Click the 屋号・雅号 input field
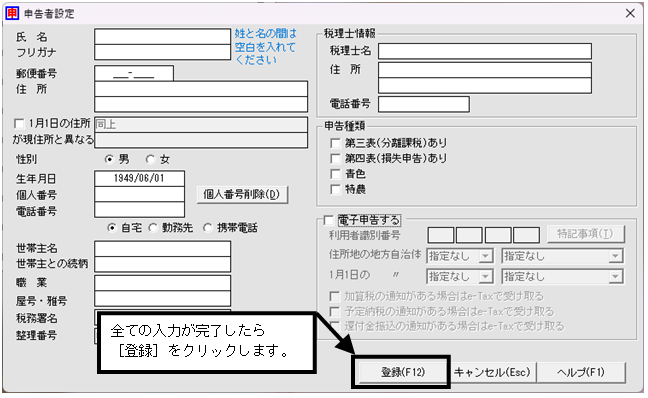Screen dimensions: 648x398 (x=162, y=298)
